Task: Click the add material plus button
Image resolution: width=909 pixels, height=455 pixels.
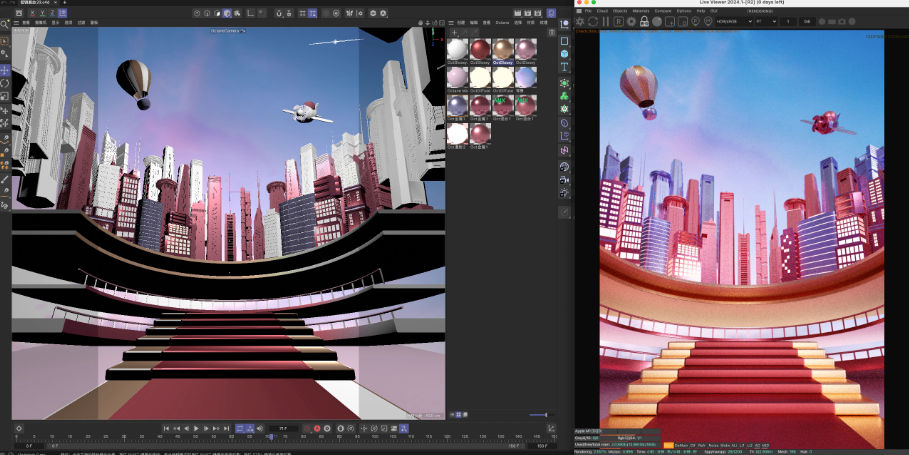Action: point(453,33)
